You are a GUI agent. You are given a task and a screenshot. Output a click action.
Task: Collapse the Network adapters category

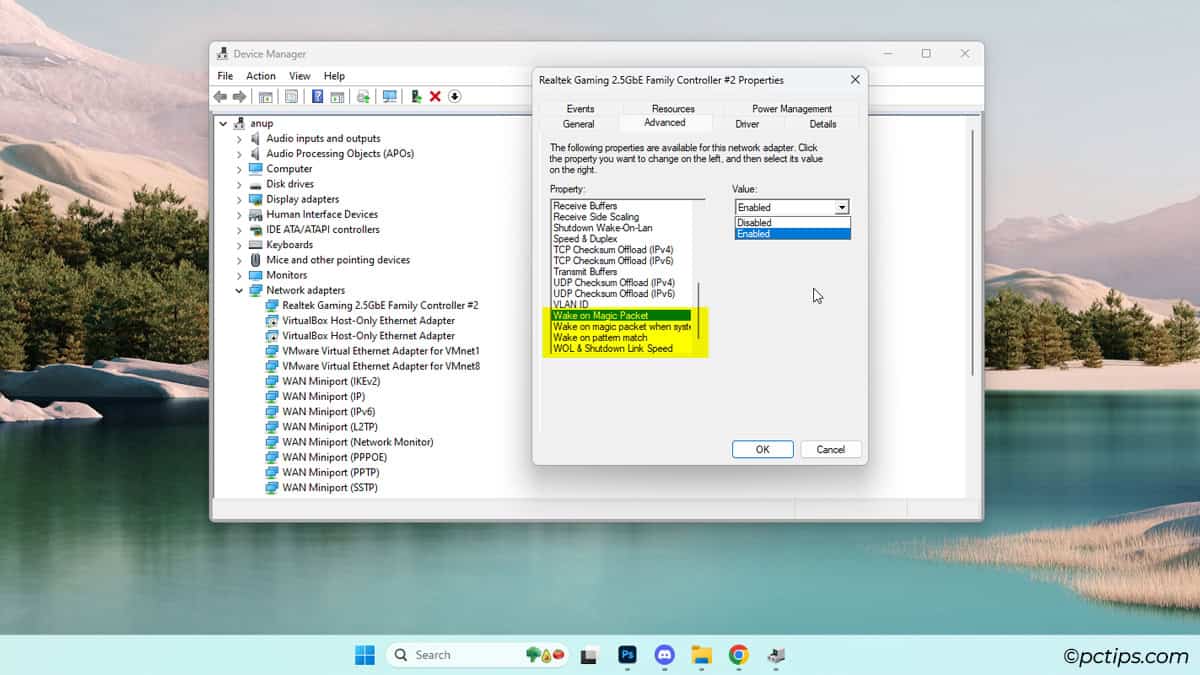(x=239, y=290)
